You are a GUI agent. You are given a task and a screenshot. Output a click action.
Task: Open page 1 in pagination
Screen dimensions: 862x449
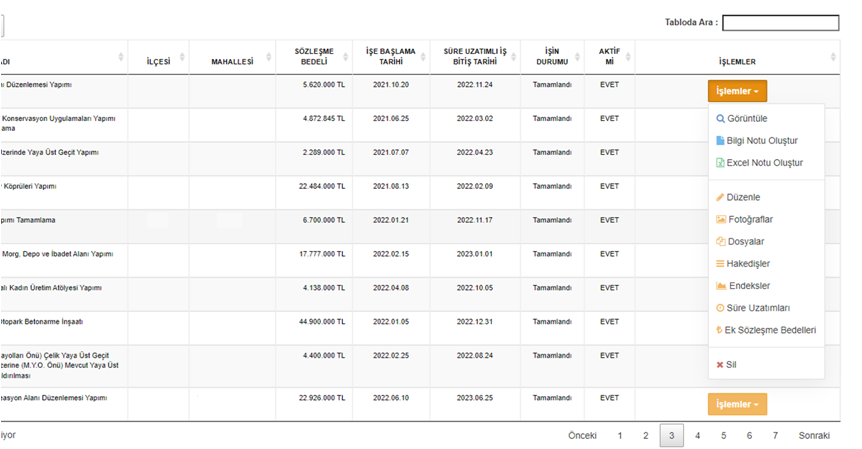pyautogui.click(x=620, y=435)
